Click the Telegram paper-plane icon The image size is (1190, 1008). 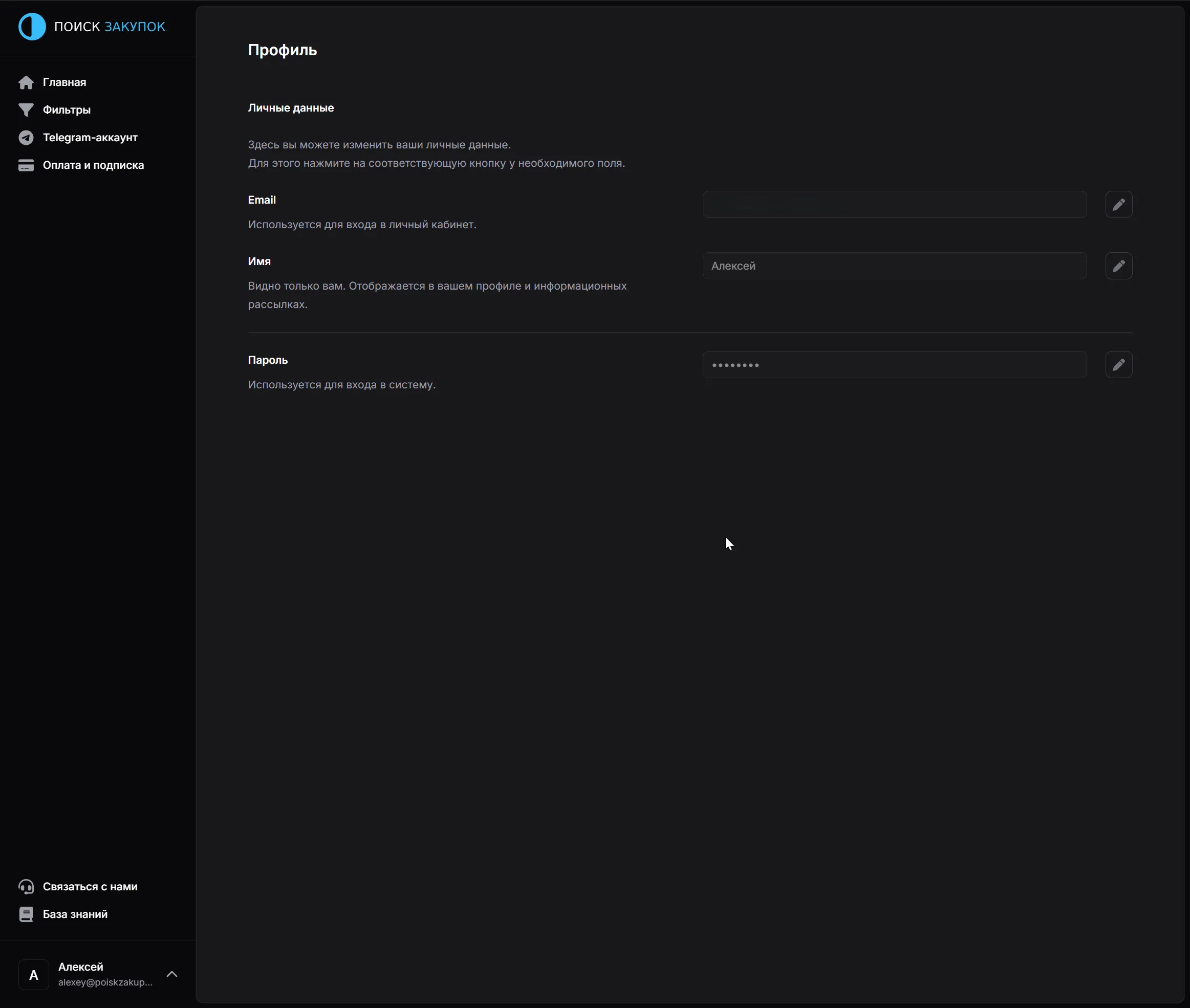(x=26, y=137)
